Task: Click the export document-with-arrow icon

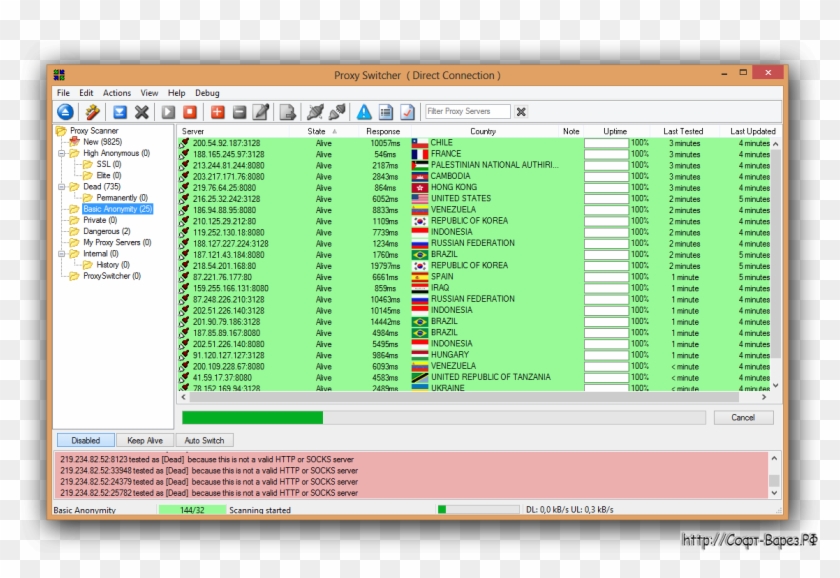Action: pyautogui.click(x=288, y=112)
